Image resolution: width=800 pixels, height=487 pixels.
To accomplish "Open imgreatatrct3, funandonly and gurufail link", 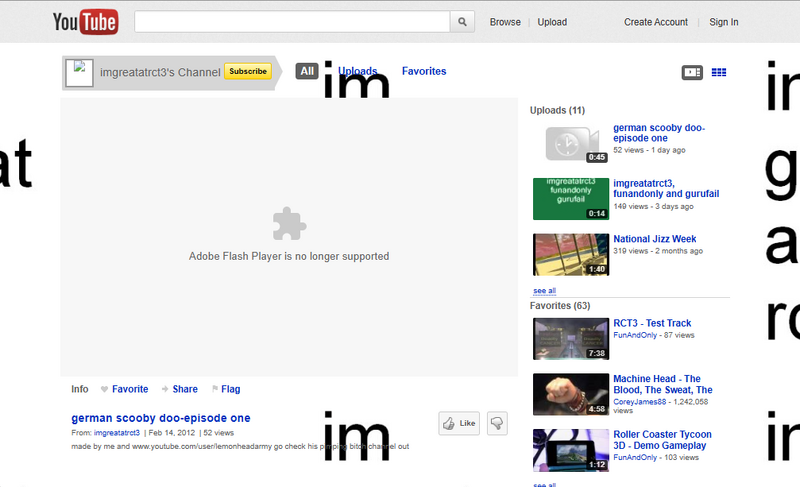I will pos(666,189).
